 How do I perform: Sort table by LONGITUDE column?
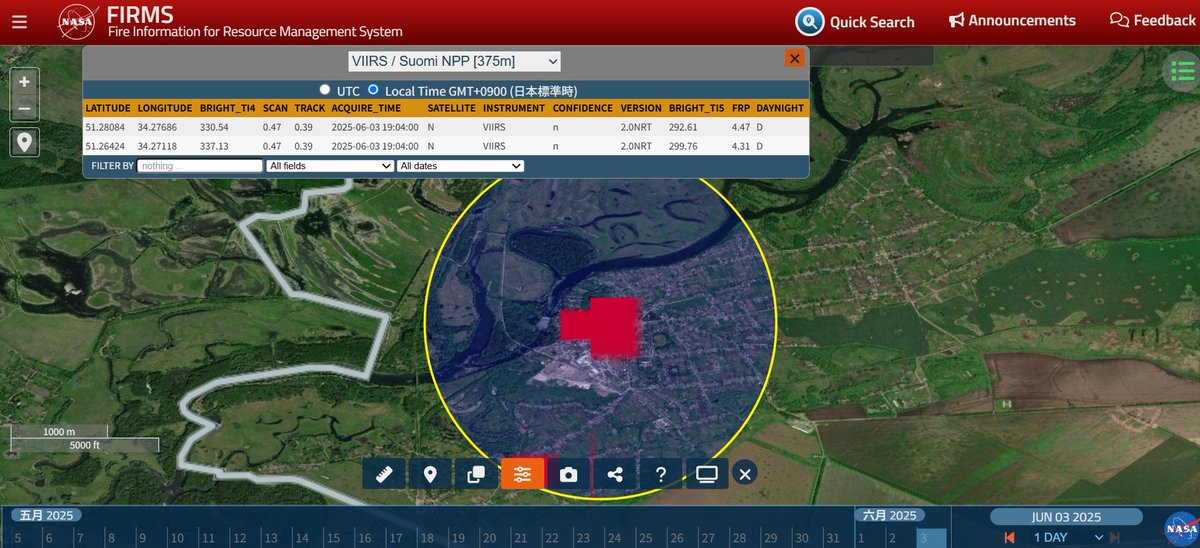pyautogui.click(x=165, y=107)
